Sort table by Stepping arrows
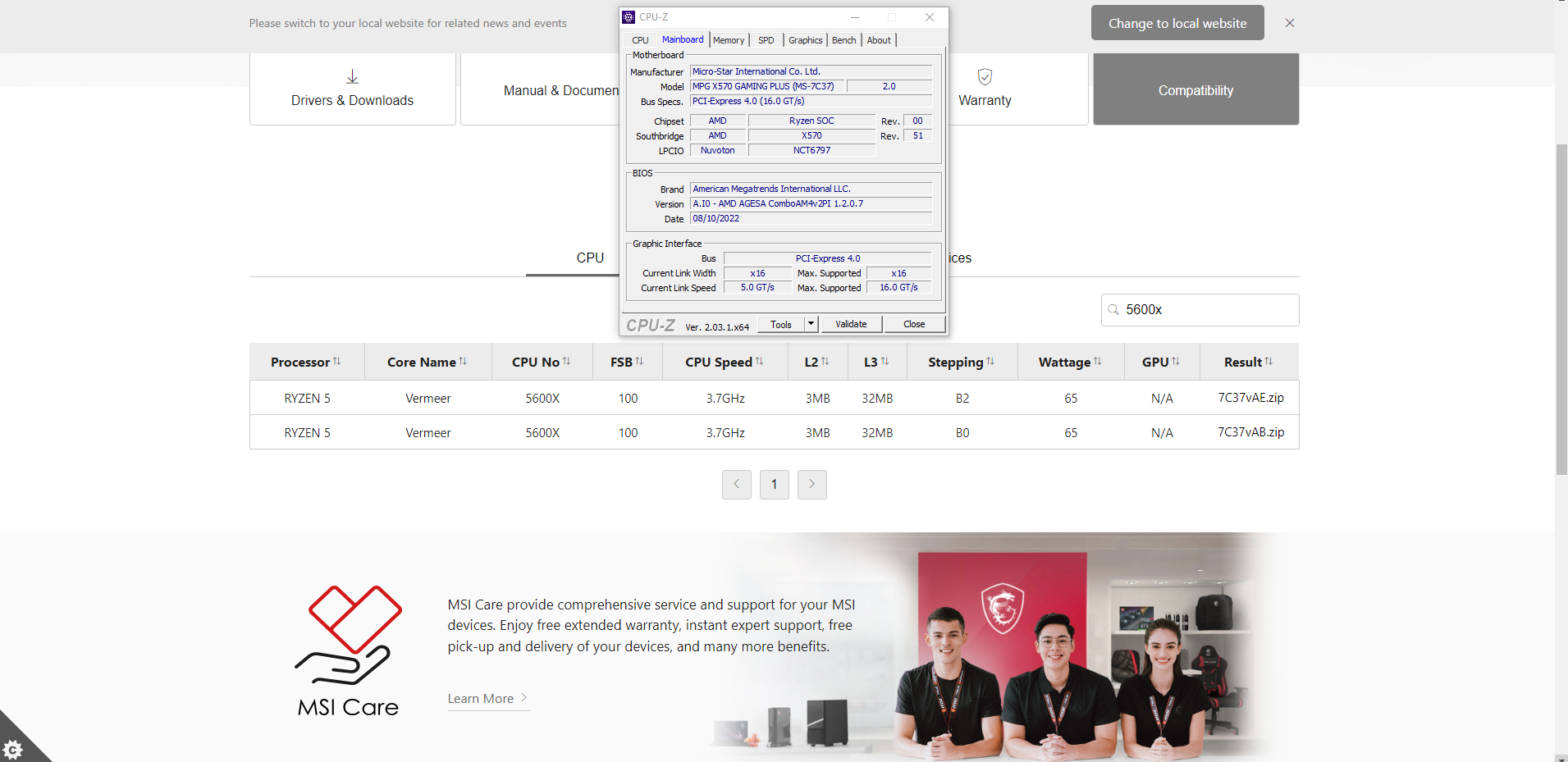Viewport: 1568px width, 762px height. [990, 361]
